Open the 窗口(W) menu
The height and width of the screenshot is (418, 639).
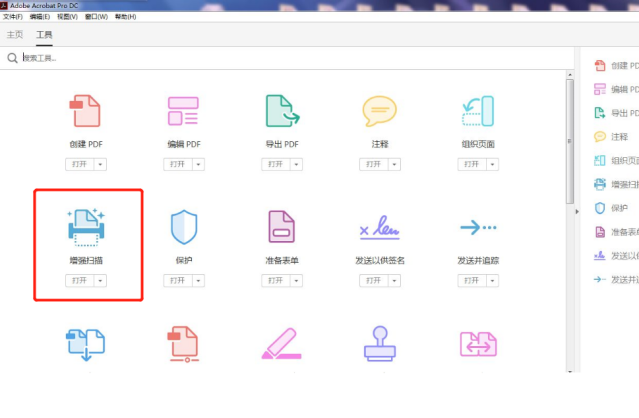pyautogui.click(x=97, y=17)
